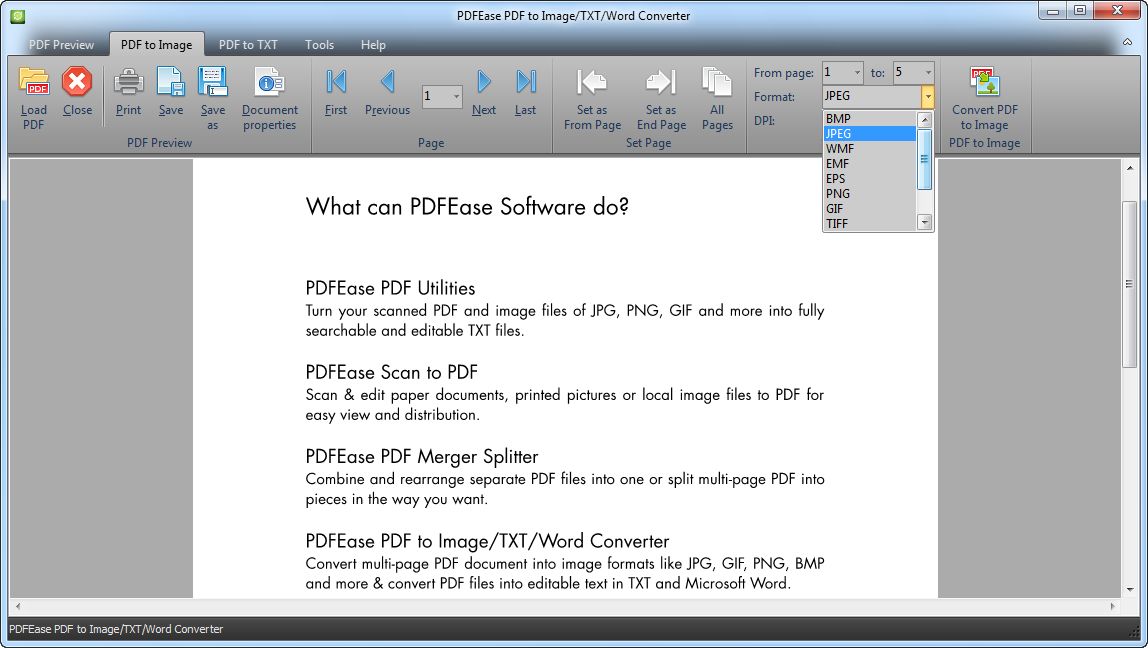Click 'PDFEase PDF to Image/TXT/Word Converter' document heading
Screen dimensions: 1148x648
(x=487, y=541)
